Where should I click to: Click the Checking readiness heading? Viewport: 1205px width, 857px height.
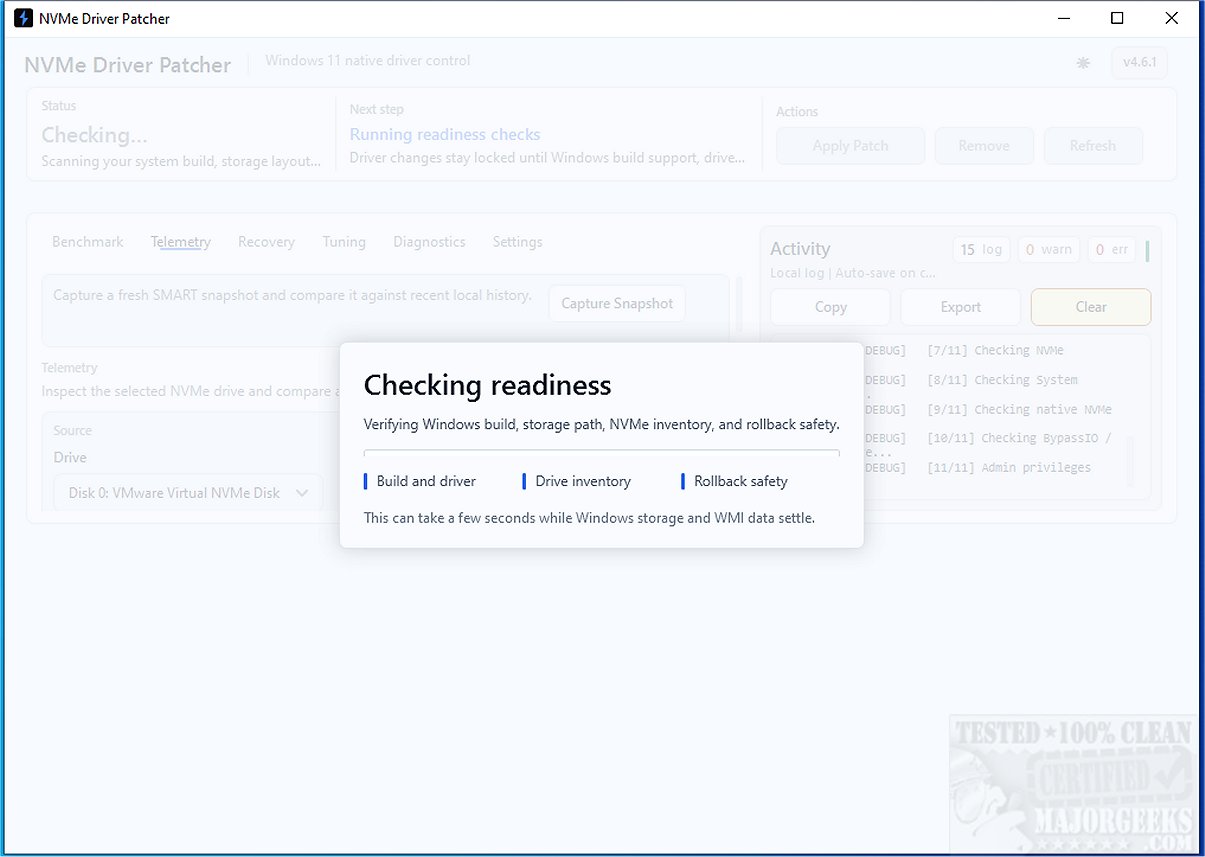[488, 386]
